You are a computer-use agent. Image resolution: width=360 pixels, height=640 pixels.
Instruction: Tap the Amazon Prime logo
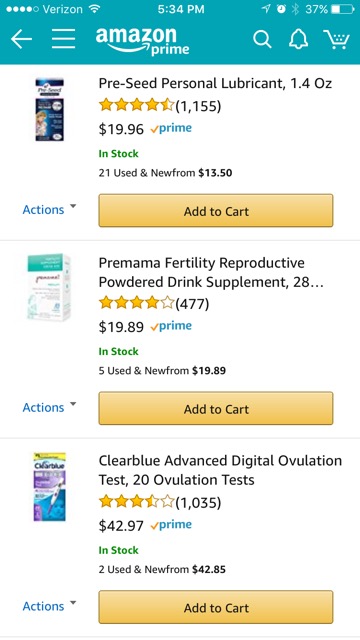142,41
